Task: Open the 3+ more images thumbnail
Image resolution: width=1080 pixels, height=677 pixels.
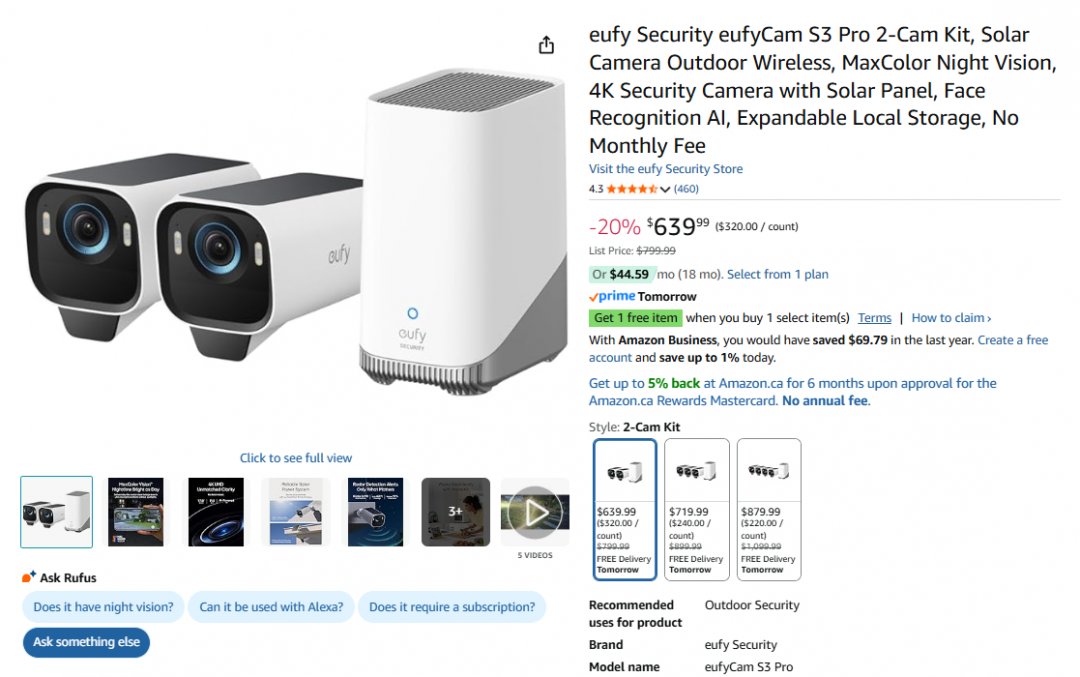Action: point(455,512)
